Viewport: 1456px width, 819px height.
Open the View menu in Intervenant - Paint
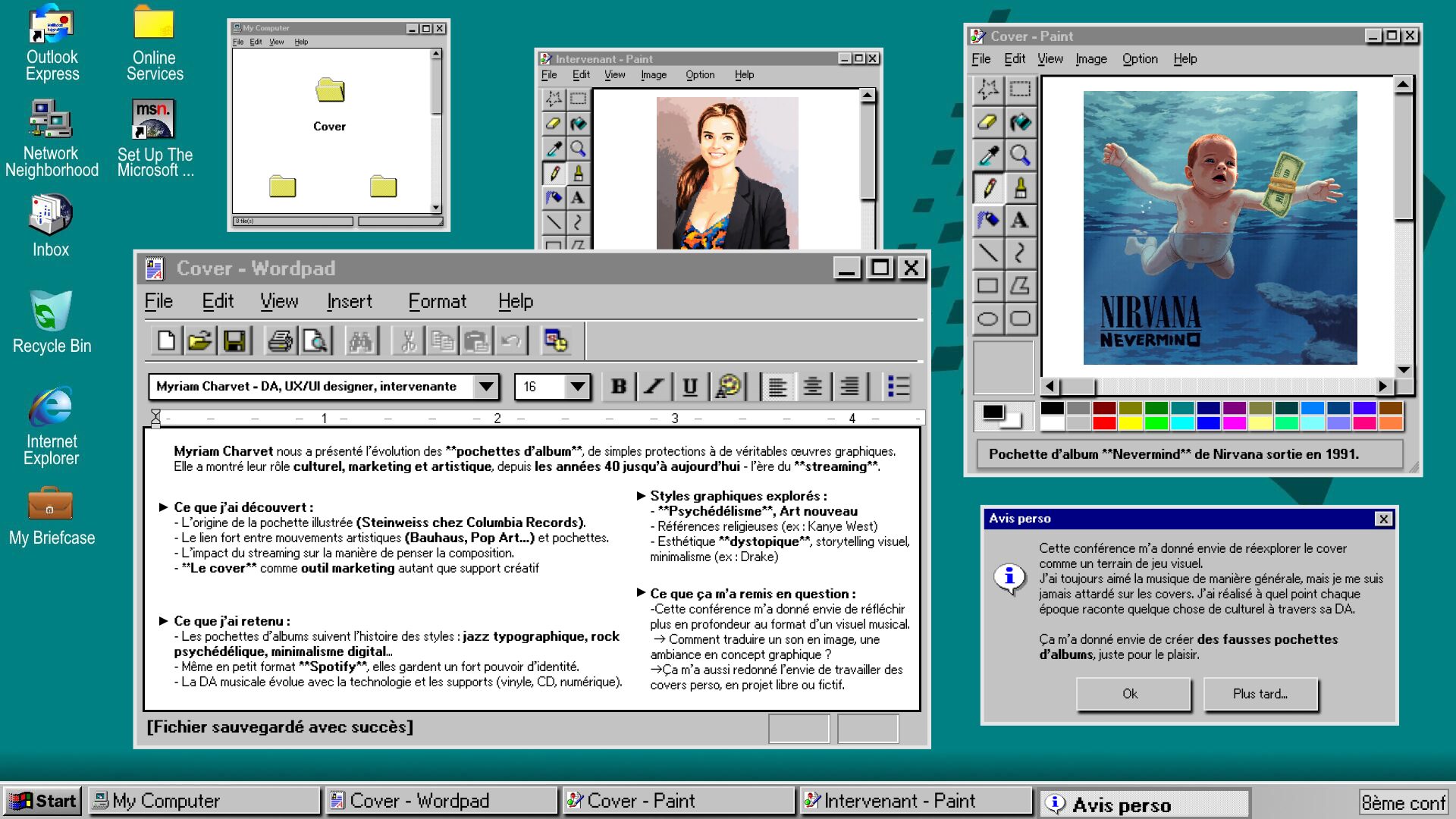[614, 74]
